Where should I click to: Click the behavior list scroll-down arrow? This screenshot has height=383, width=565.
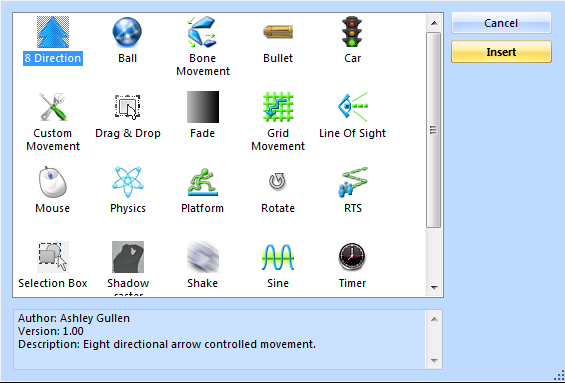click(434, 288)
